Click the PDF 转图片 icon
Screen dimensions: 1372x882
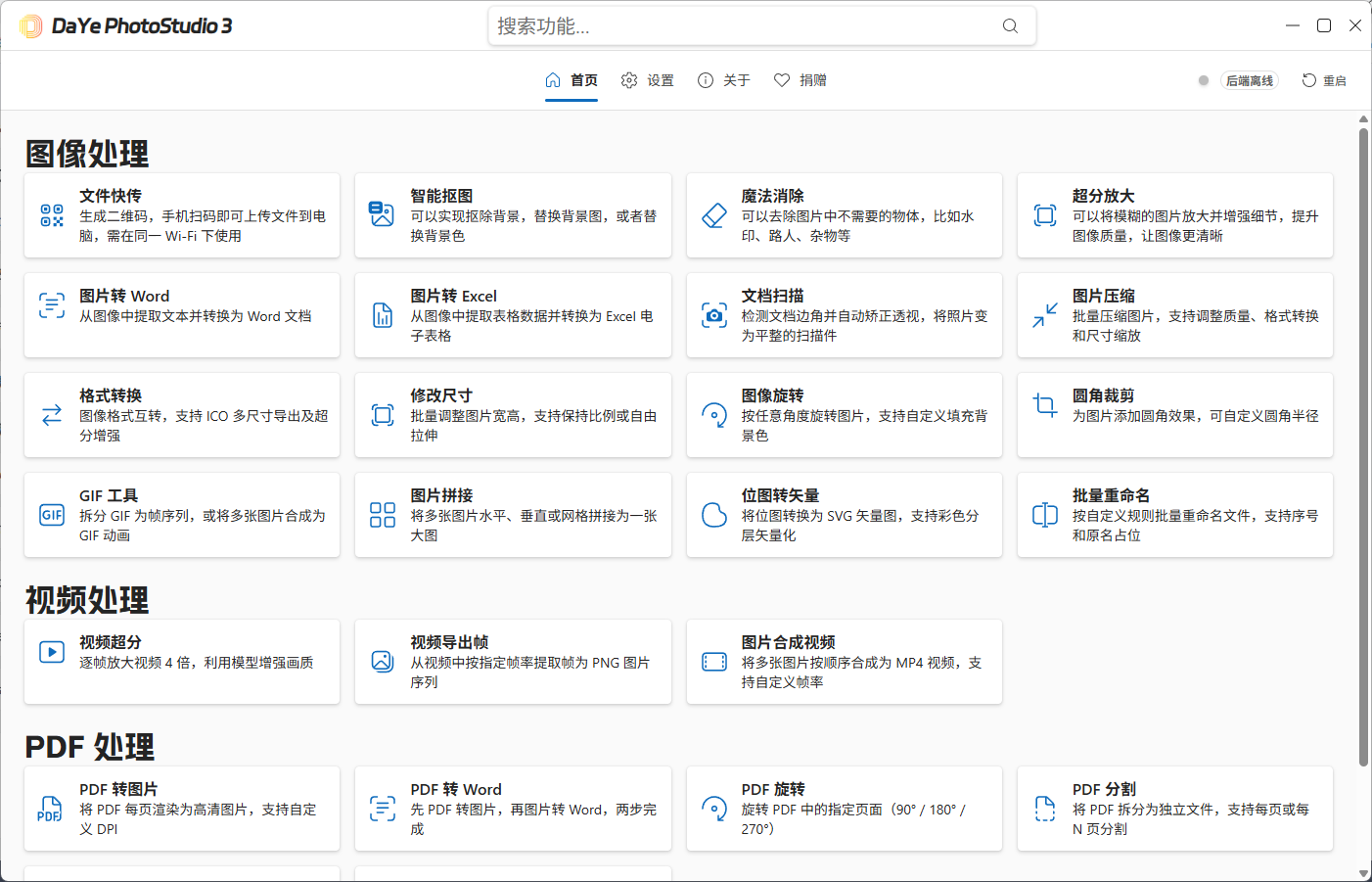50,809
